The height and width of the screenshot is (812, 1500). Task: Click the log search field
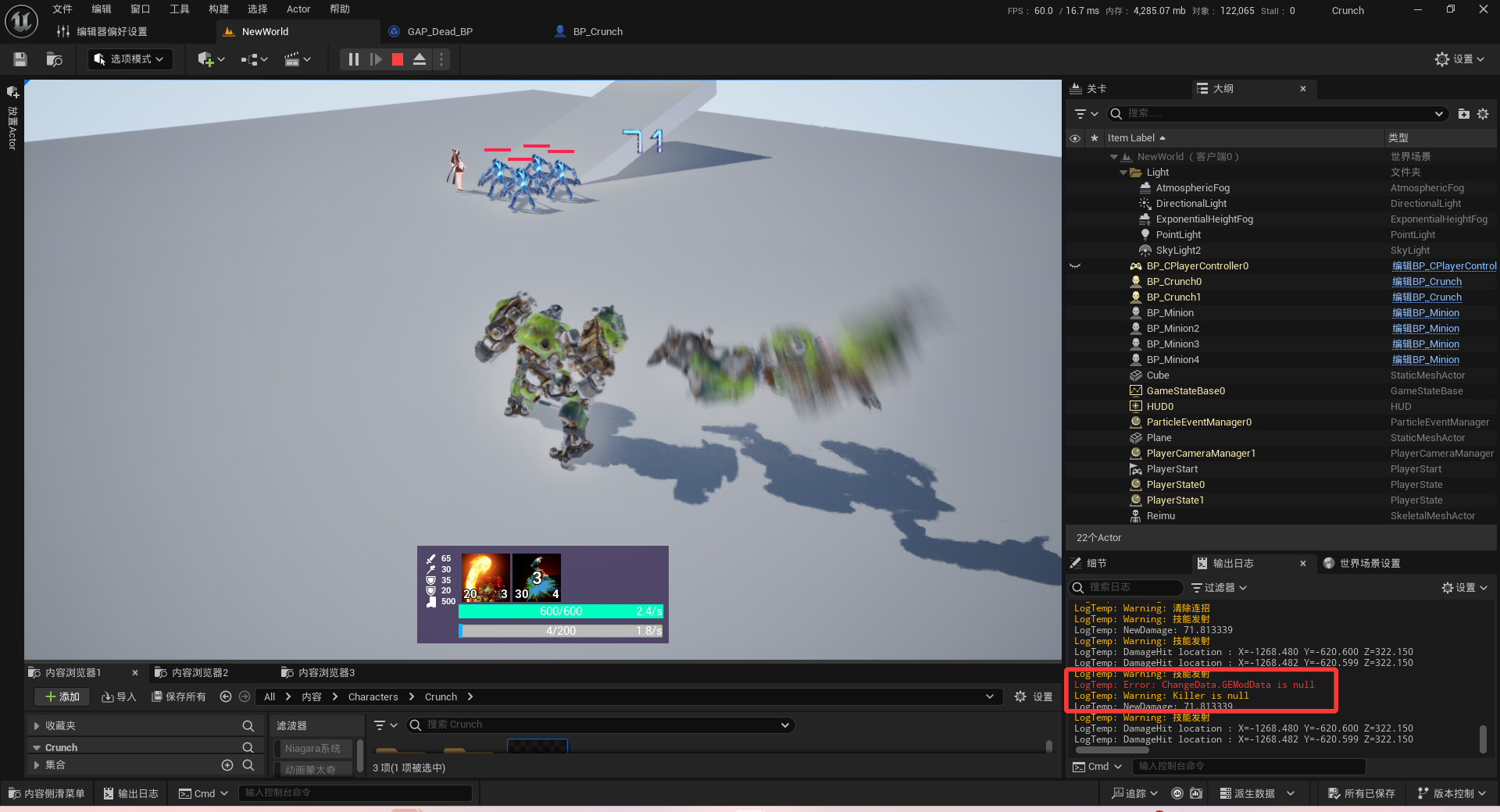click(1127, 588)
